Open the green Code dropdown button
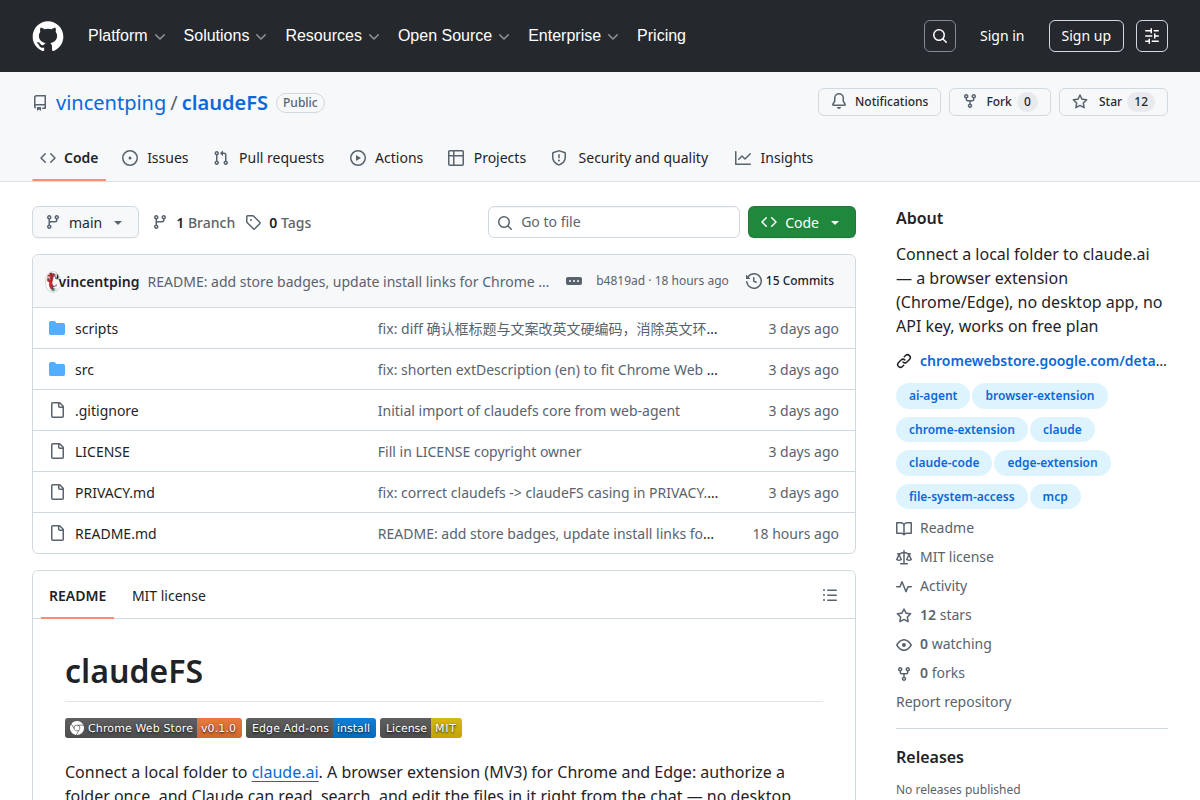The width and height of the screenshot is (1200, 800). 802,222
